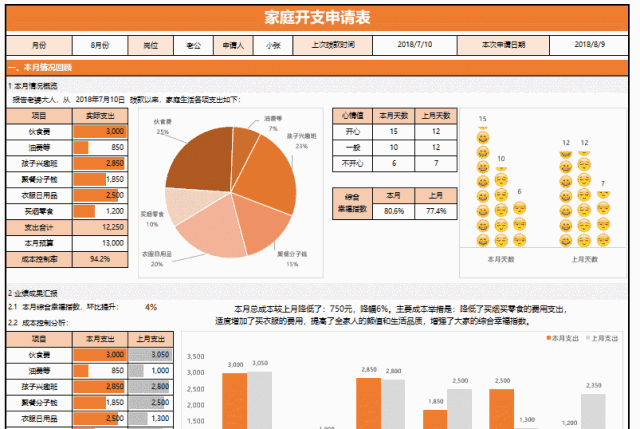640x429 pixels.
Task: Select the 本次申请日期 label cell
Action: click(x=503, y=45)
